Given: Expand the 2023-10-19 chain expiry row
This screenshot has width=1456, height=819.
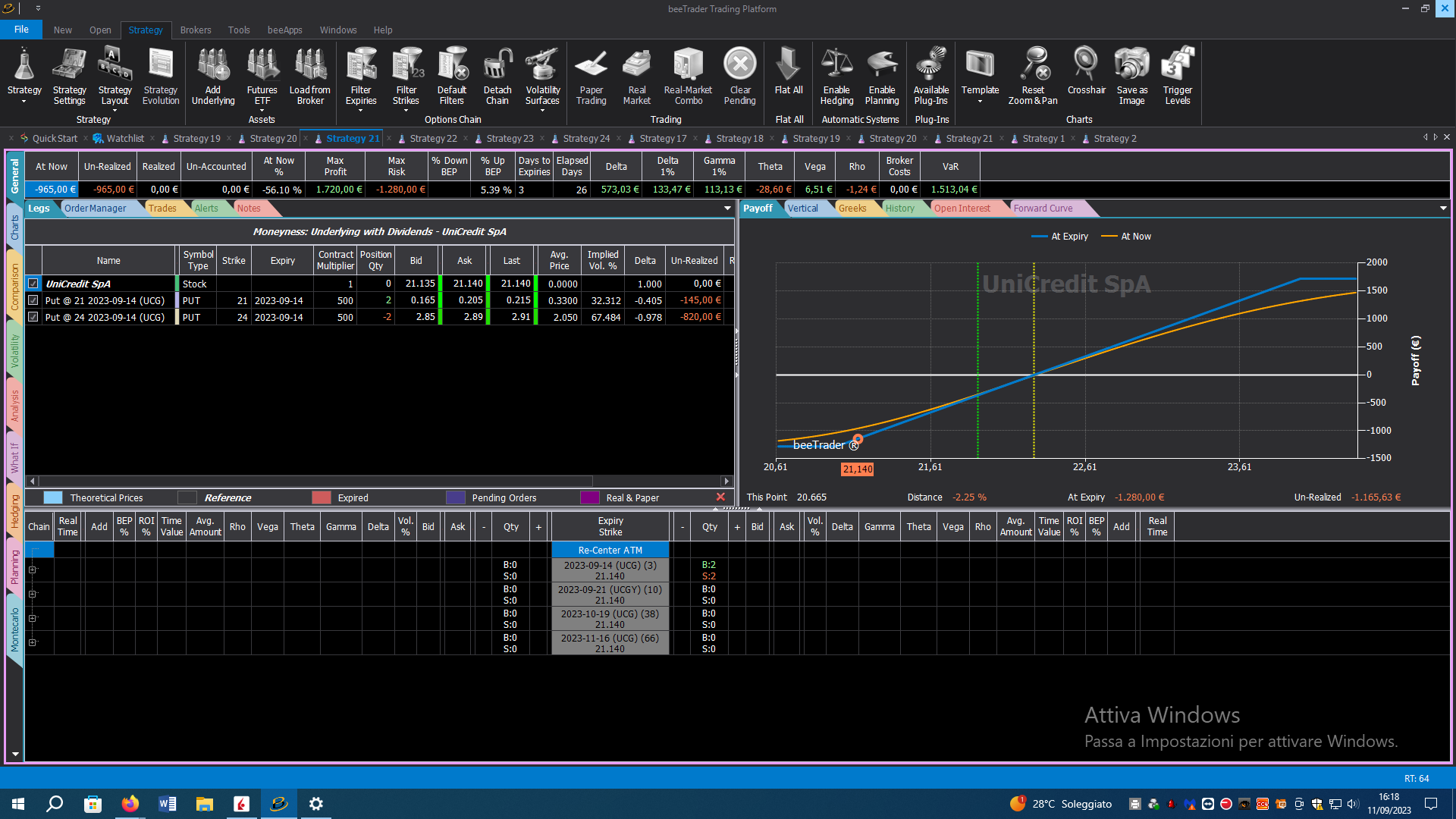Looking at the screenshot, I should 33,618.
